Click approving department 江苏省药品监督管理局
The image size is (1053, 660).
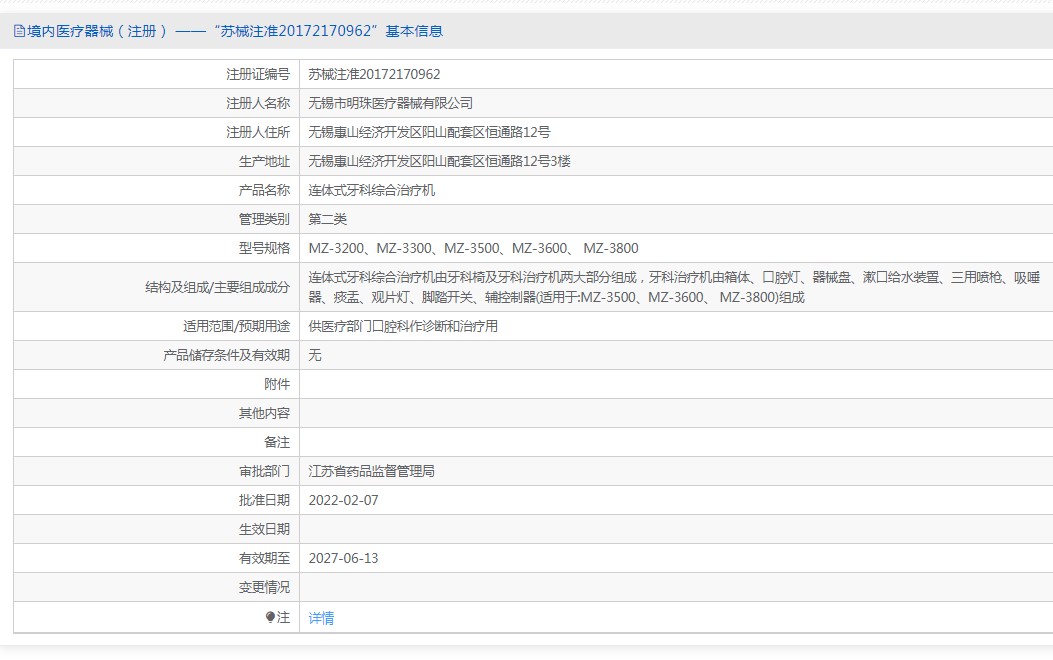[371, 471]
